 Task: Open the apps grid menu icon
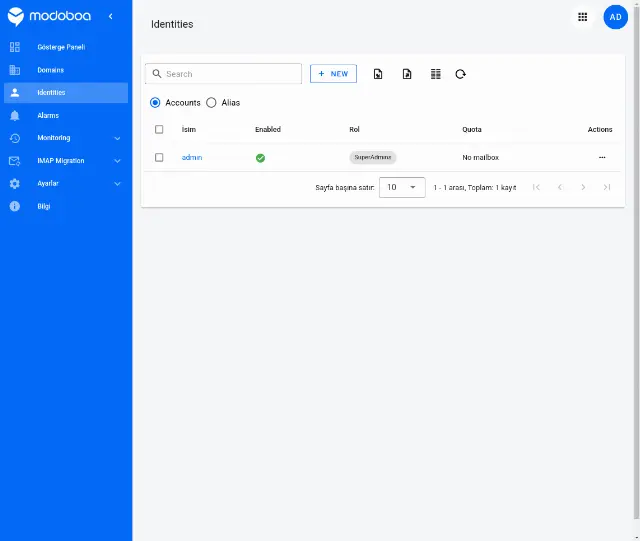[582, 17]
